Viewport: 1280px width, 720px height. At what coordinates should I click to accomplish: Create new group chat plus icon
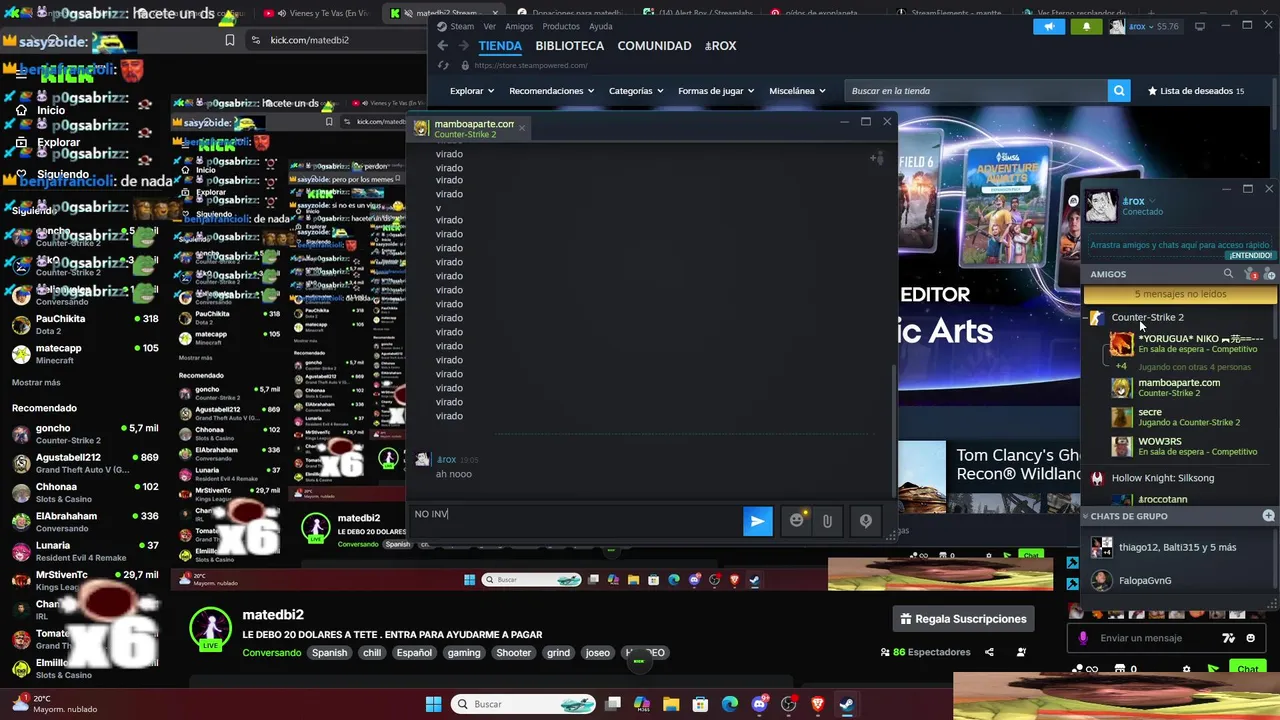(1268, 516)
